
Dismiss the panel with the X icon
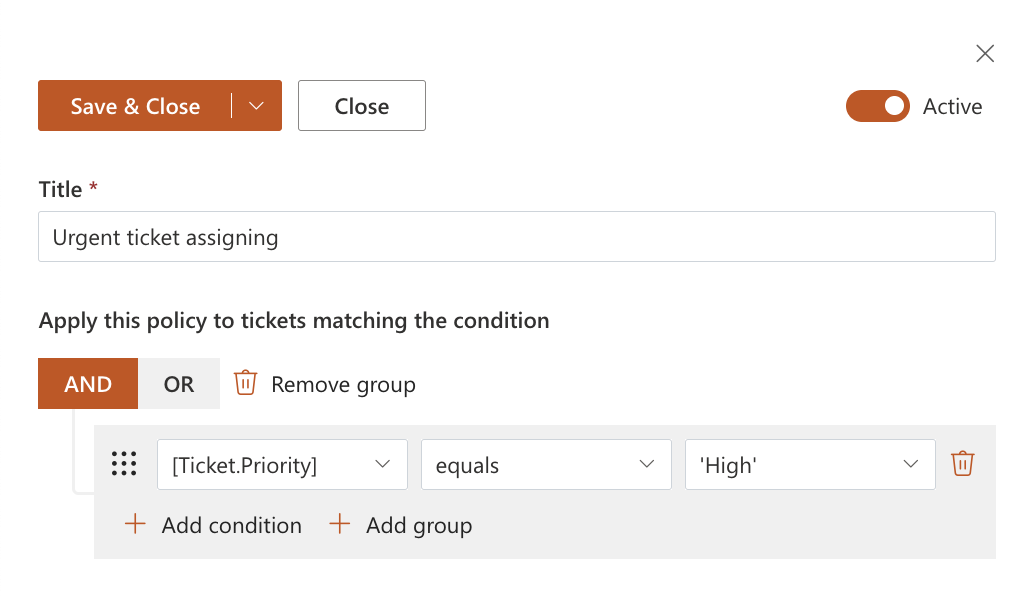tap(985, 54)
